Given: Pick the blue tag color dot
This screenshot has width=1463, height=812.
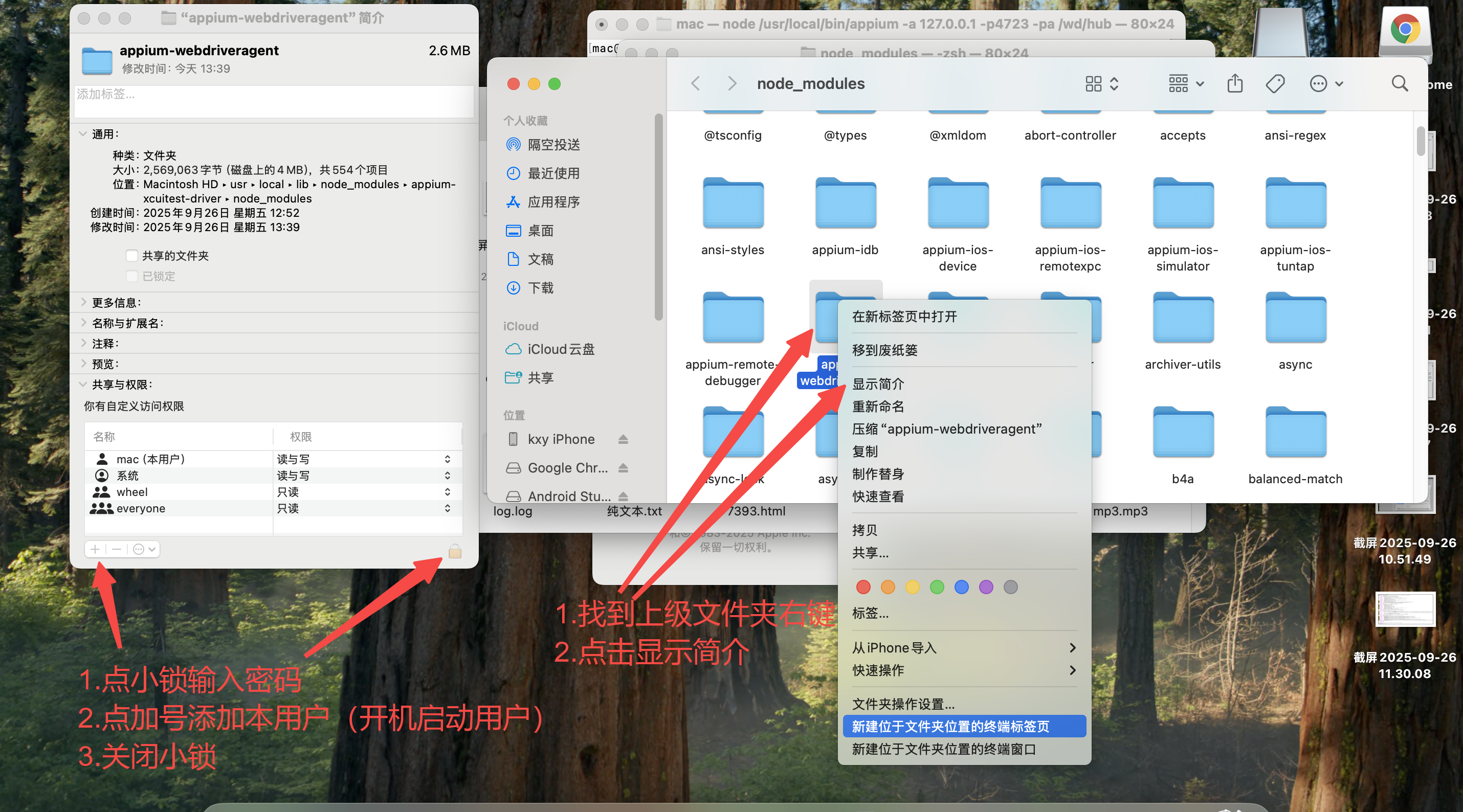Looking at the screenshot, I should pos(962,587).
